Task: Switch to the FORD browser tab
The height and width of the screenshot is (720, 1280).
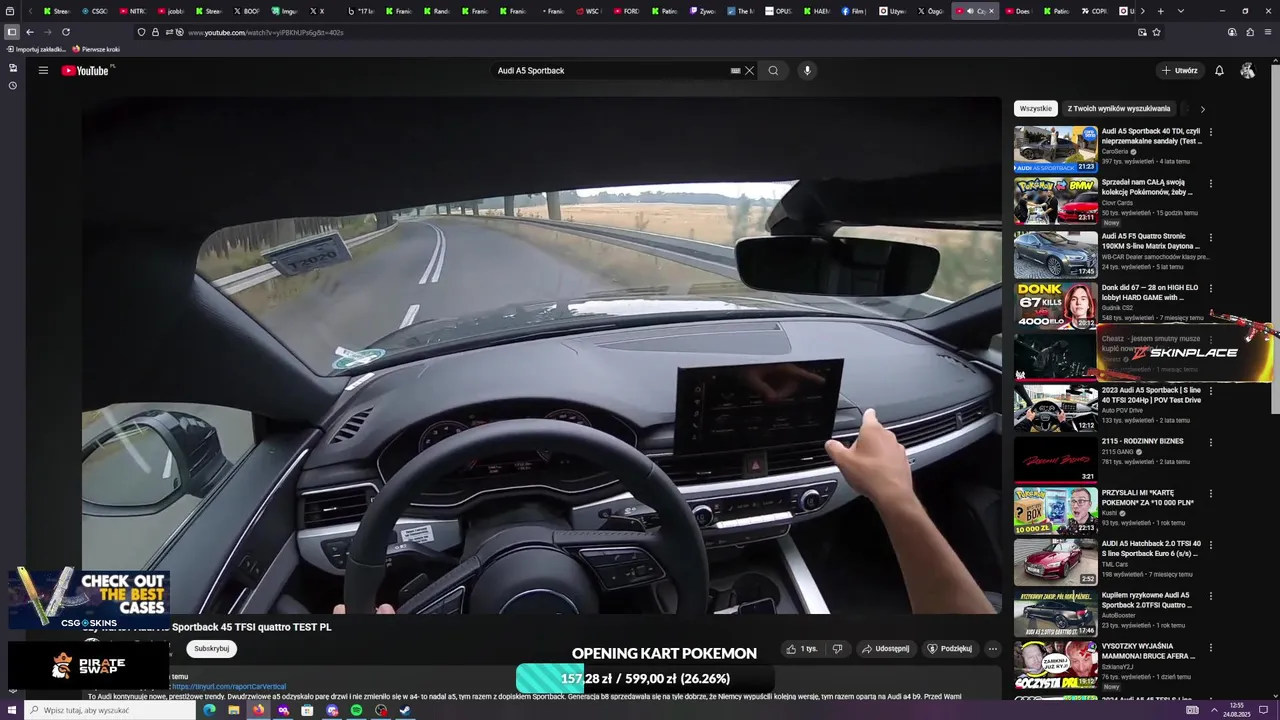Action: (626, 11)
